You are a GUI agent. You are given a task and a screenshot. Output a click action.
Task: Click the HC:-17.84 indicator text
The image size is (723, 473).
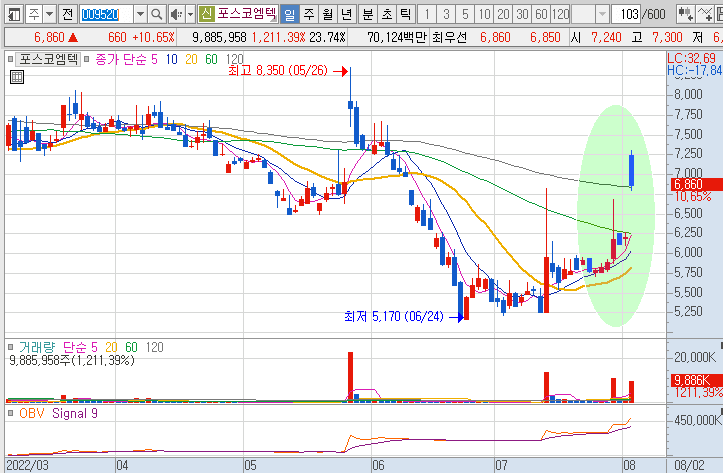(x=694, y=70)
